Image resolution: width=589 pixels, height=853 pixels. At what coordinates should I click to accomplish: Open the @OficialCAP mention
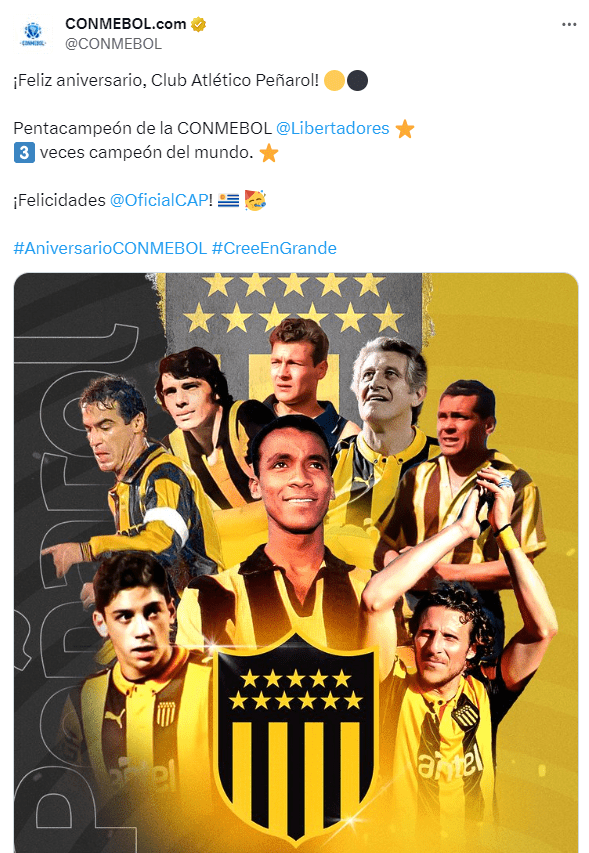click(159, 200)
